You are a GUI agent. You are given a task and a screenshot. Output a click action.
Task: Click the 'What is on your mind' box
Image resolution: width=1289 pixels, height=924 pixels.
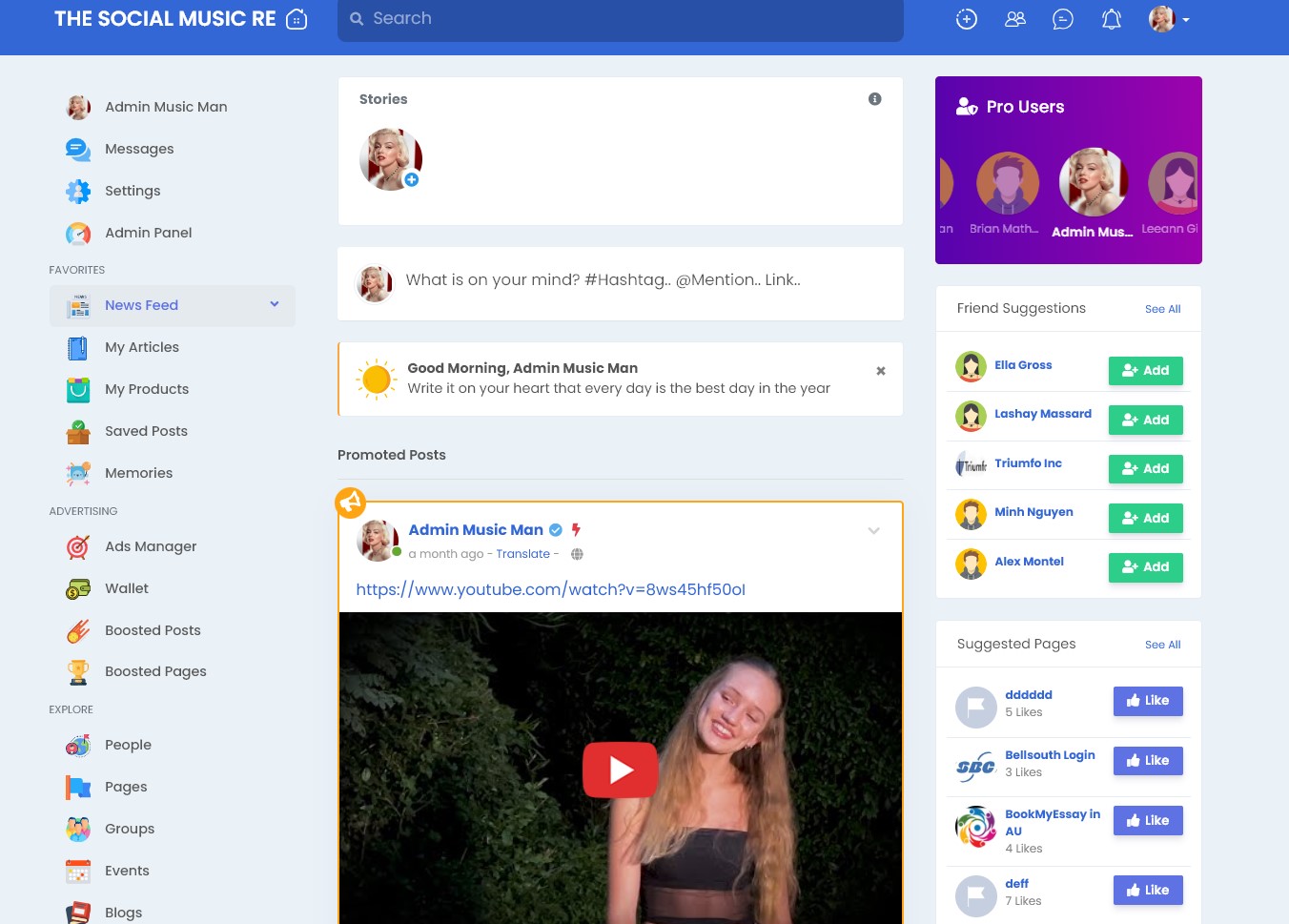tap(621, 280)
